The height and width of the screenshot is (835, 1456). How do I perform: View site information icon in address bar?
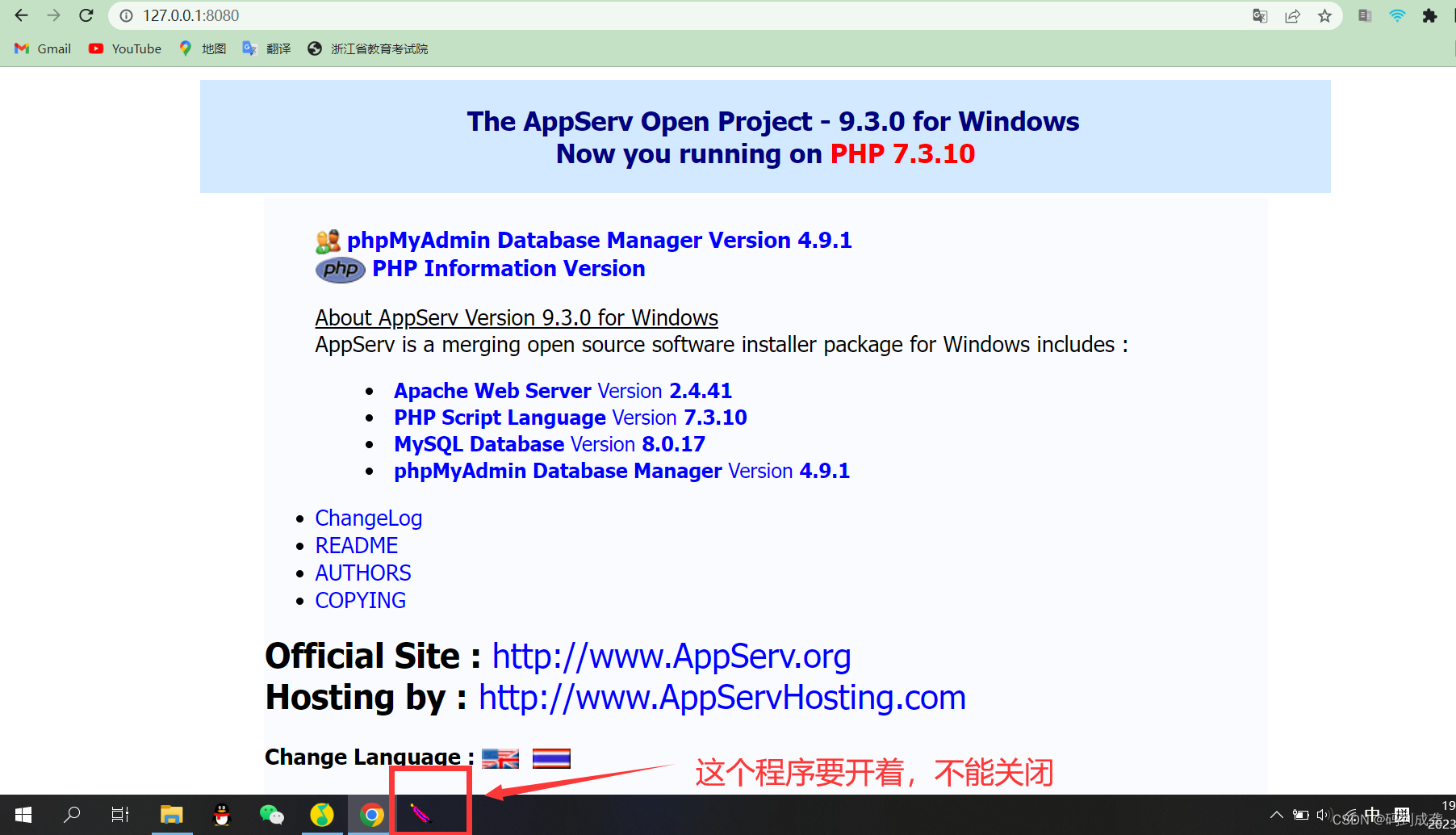pyautogui.click(x=126, y=15)
